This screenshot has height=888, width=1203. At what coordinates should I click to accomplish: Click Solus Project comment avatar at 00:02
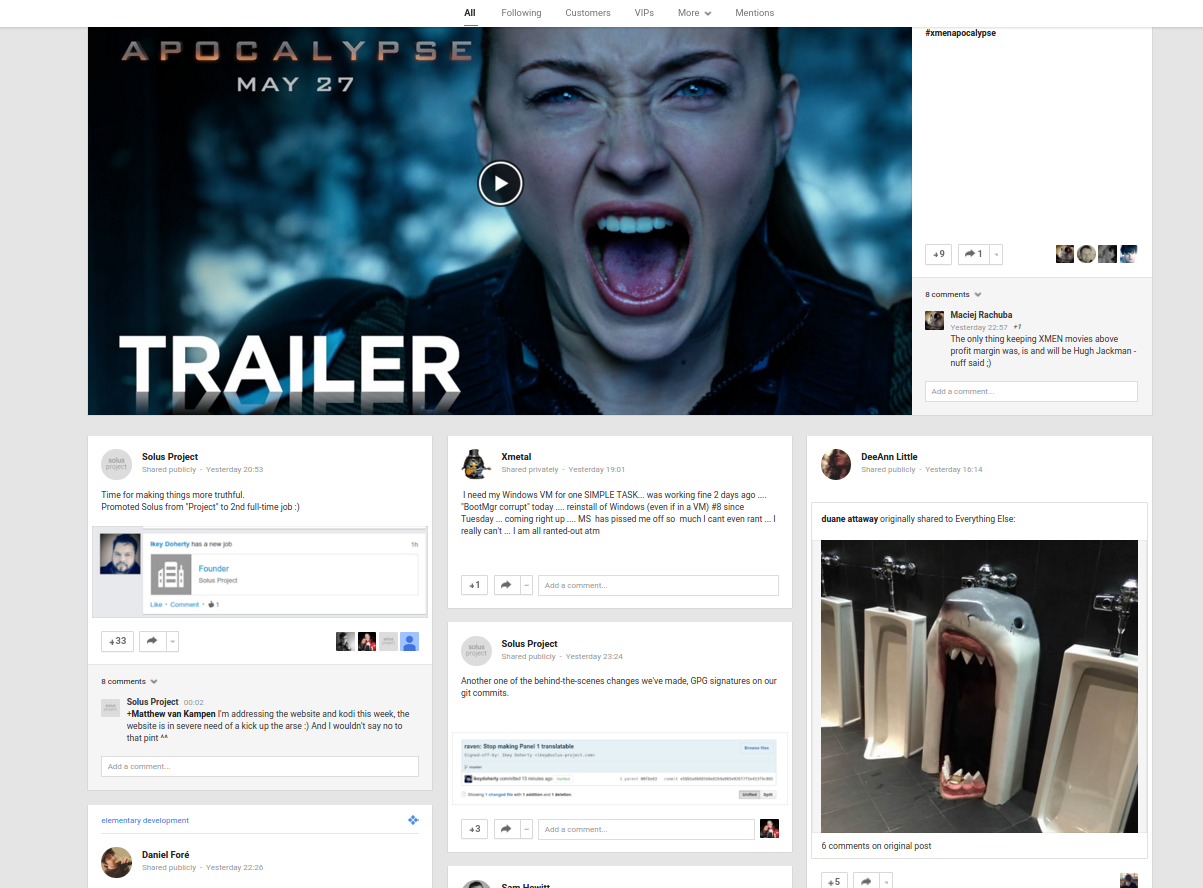pos(110,708)
